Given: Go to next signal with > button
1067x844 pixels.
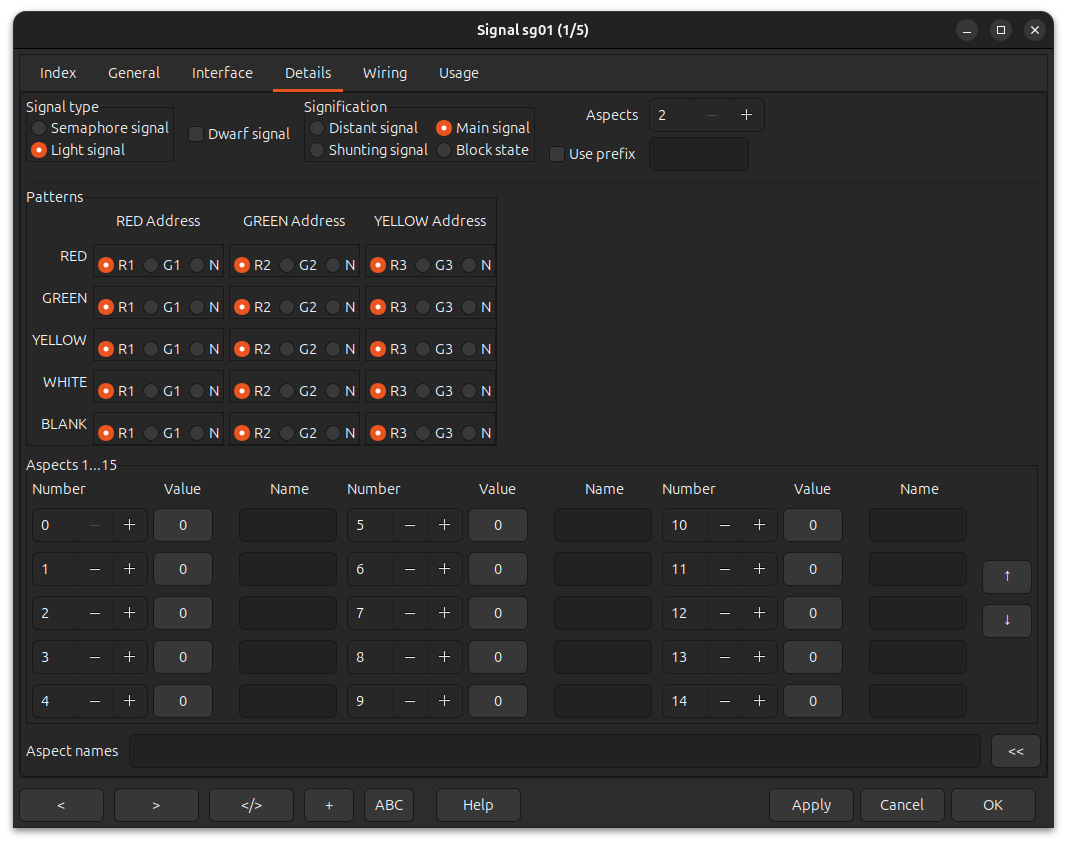Looking at the screenshot, I should coord(156,805).
